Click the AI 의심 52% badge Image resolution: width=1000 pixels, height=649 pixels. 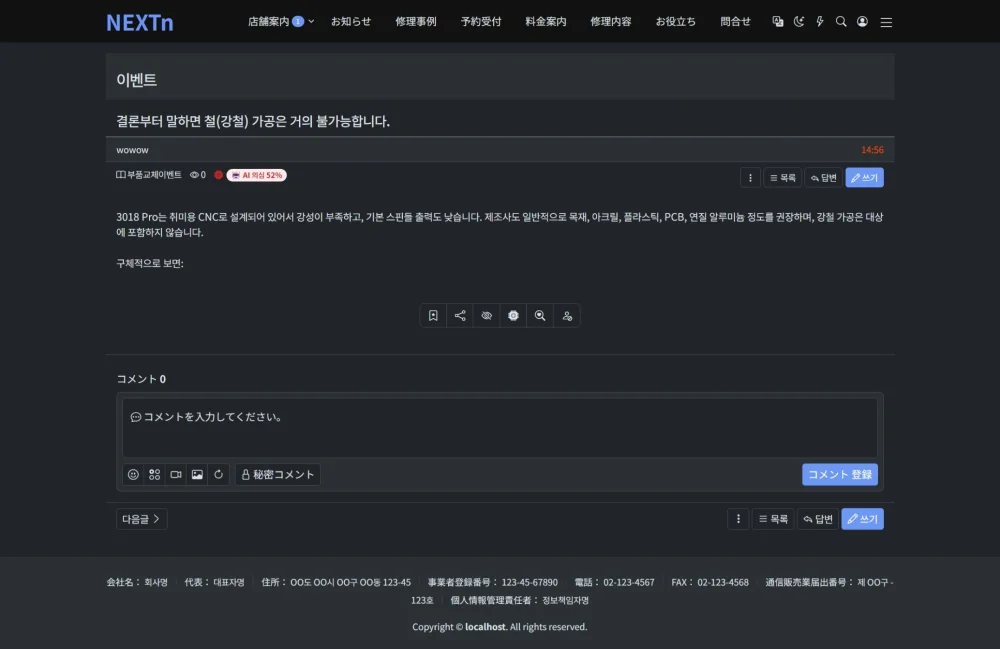point(256,175)
